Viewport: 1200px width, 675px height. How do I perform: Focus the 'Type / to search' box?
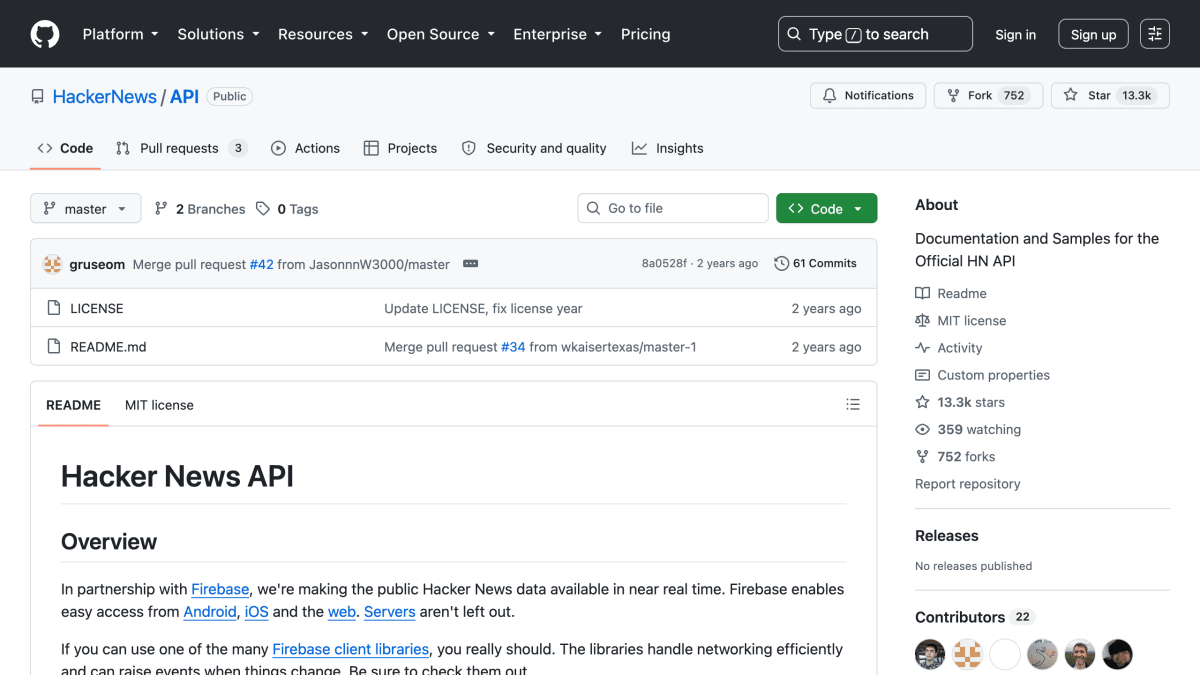[x=875, y=34]
